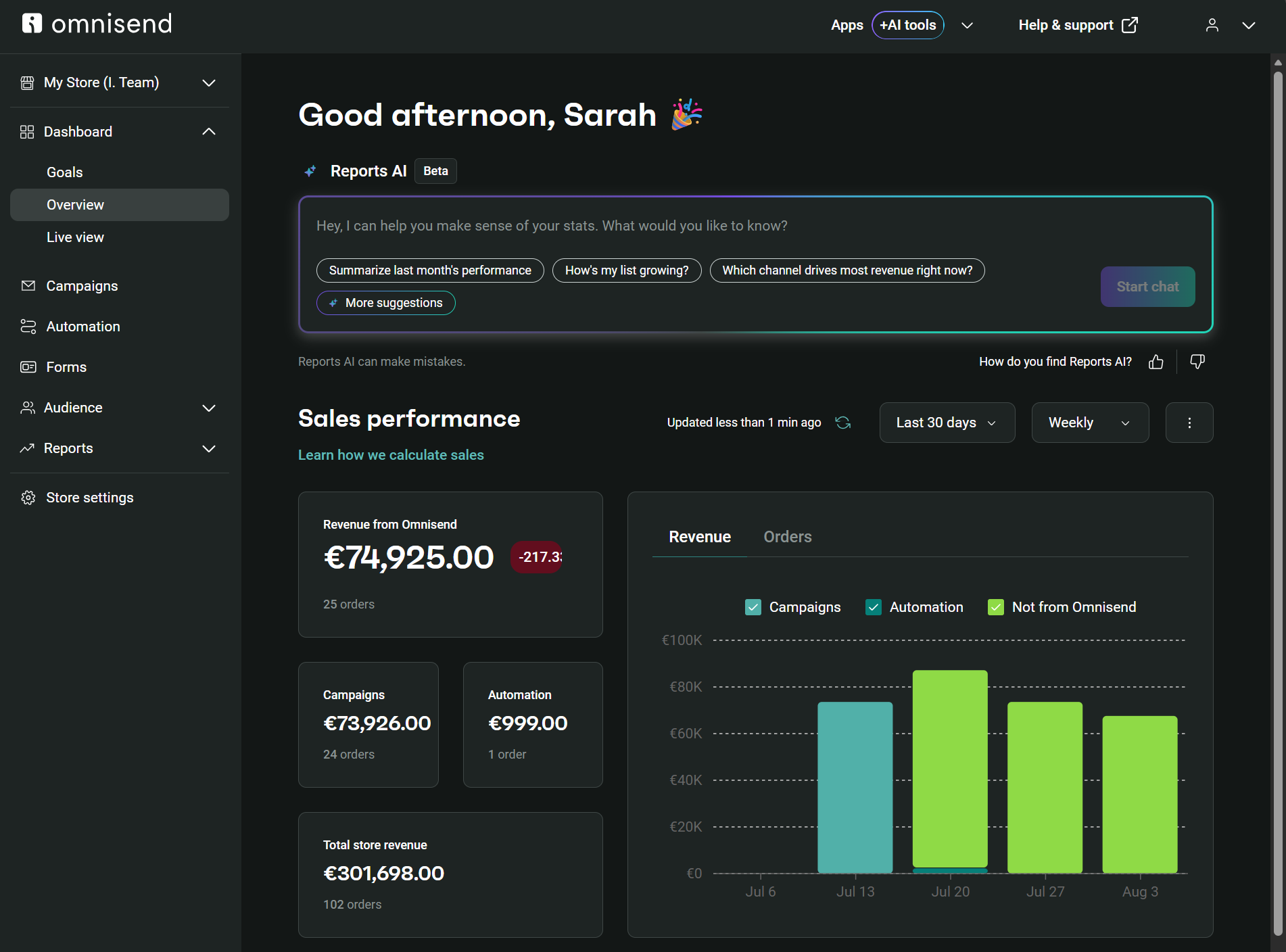Viewport: 1286px width, 952px height.
Task: Refresh sales performance data
Action: [x=843, y=423]
